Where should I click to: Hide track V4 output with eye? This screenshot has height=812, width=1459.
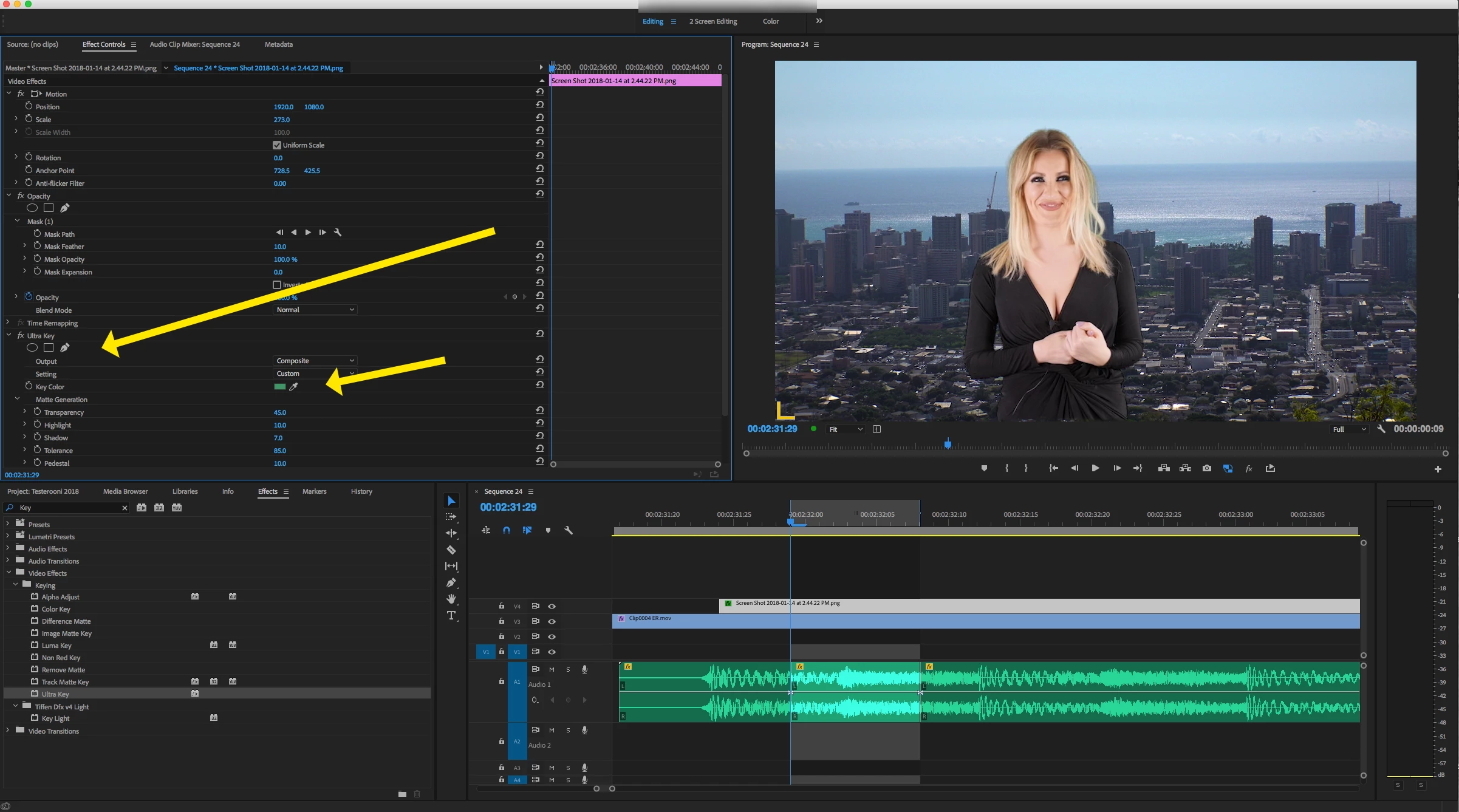pos(552,606)
